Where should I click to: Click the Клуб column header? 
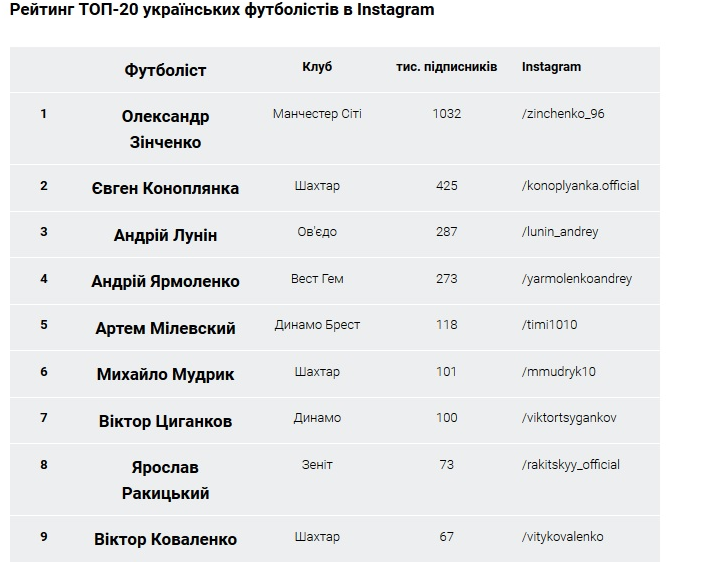(x=317, y=67)
